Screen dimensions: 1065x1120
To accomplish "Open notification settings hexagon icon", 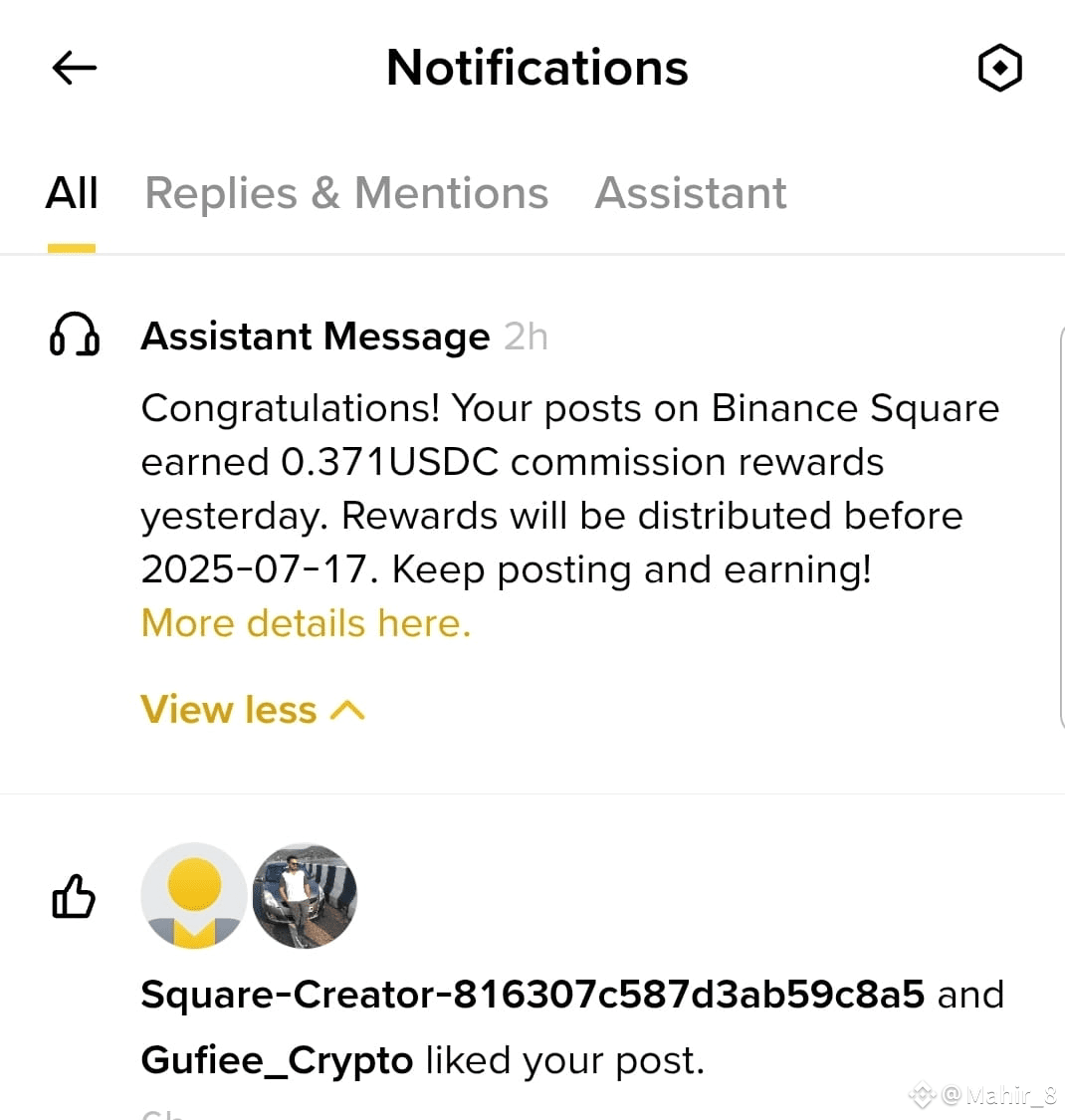I will click(x=999, y=68).
